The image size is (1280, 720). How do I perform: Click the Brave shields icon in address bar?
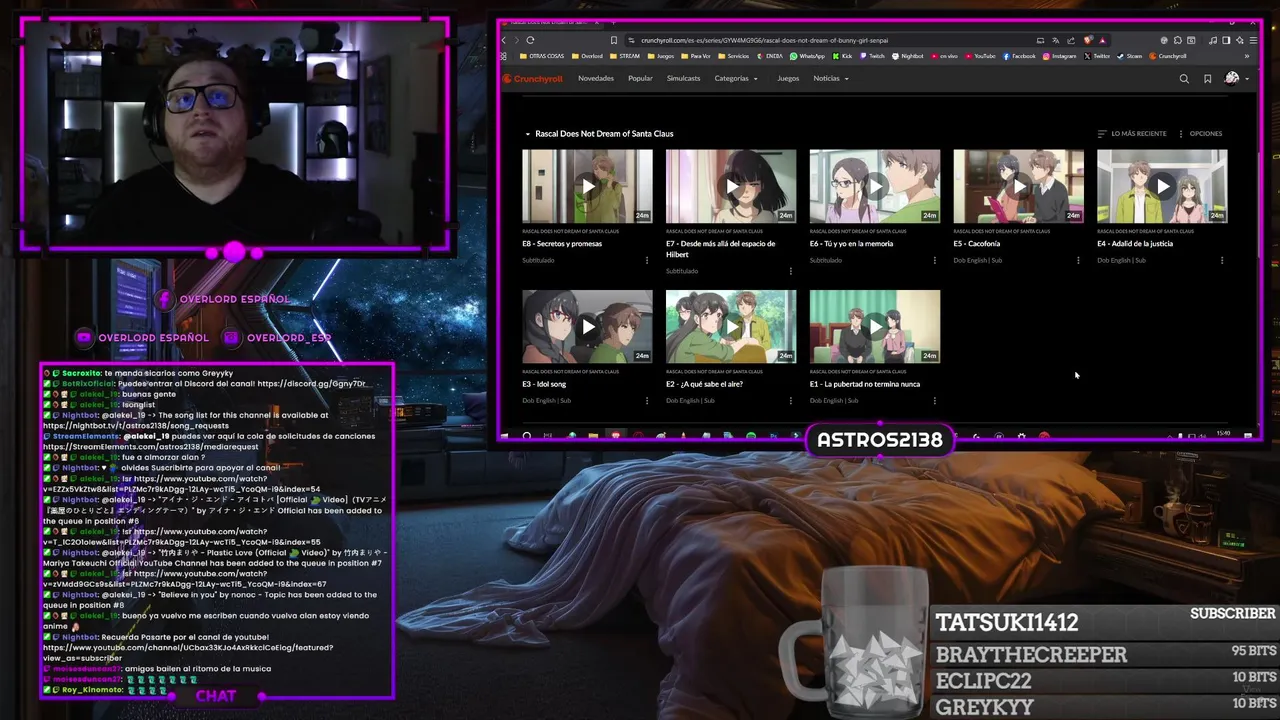tap(1088, 40)
